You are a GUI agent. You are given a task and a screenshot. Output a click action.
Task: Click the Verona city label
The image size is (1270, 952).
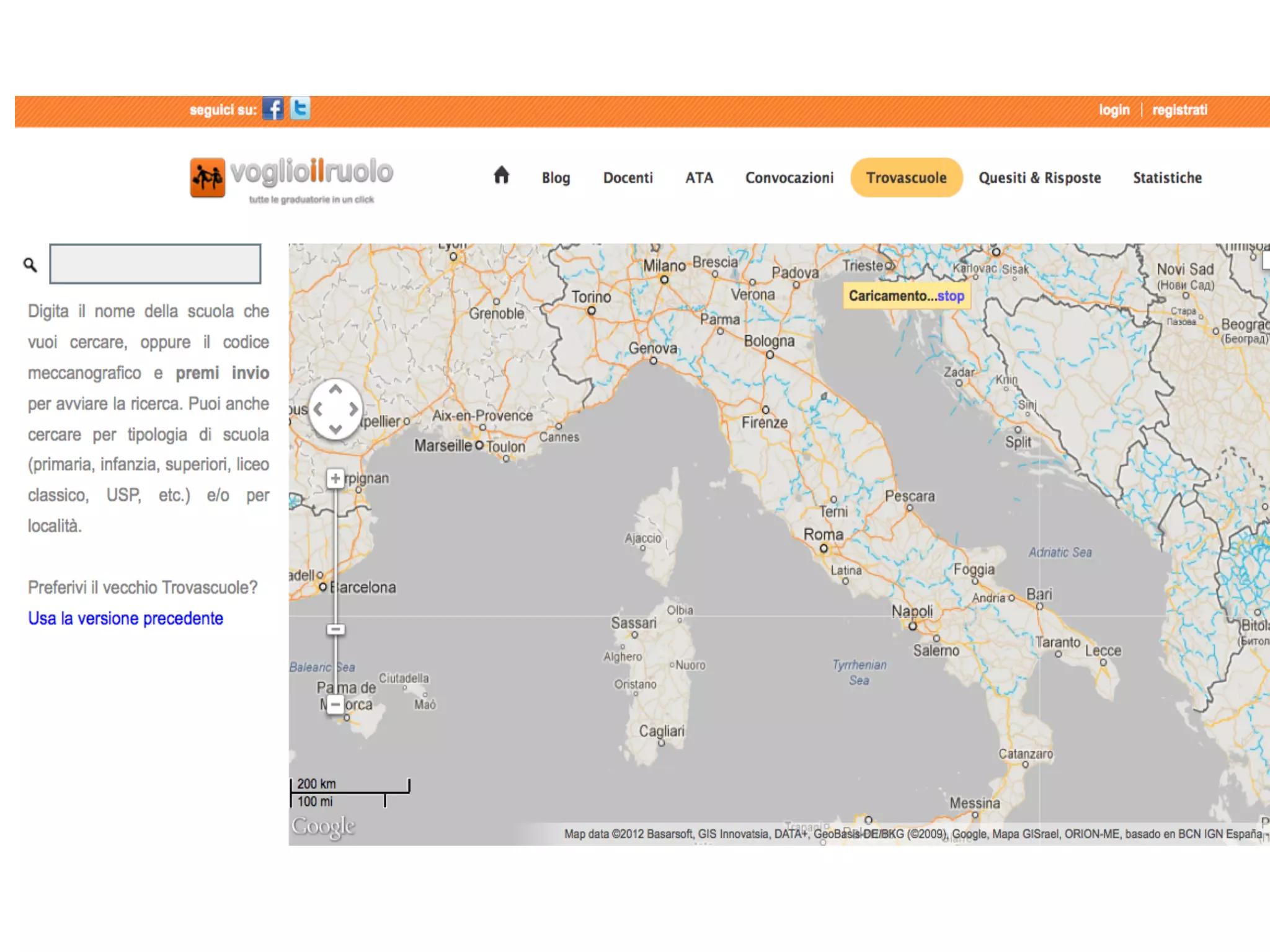click(752, 295)
